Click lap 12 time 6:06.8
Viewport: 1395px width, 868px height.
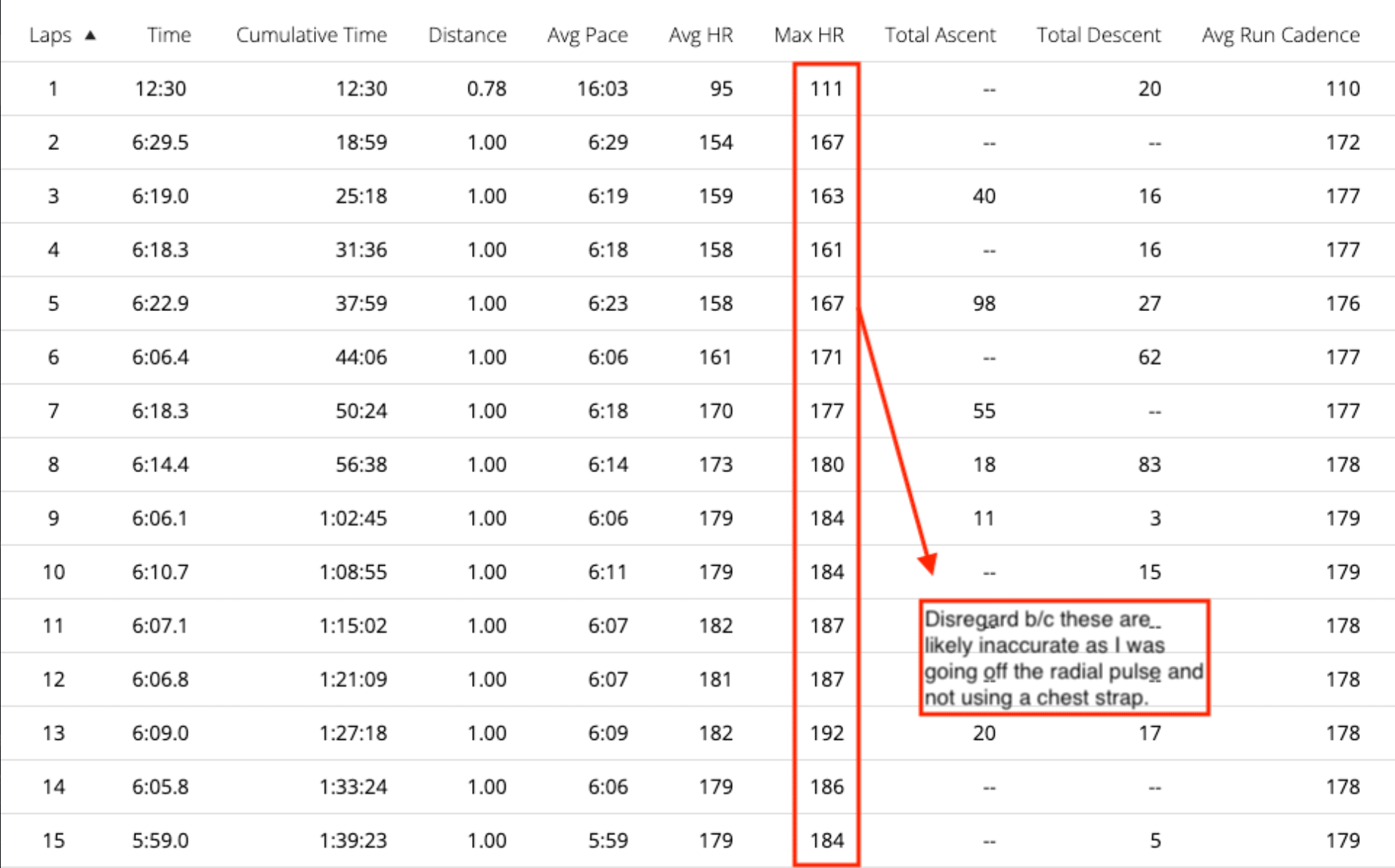click(x=160, y=679)
